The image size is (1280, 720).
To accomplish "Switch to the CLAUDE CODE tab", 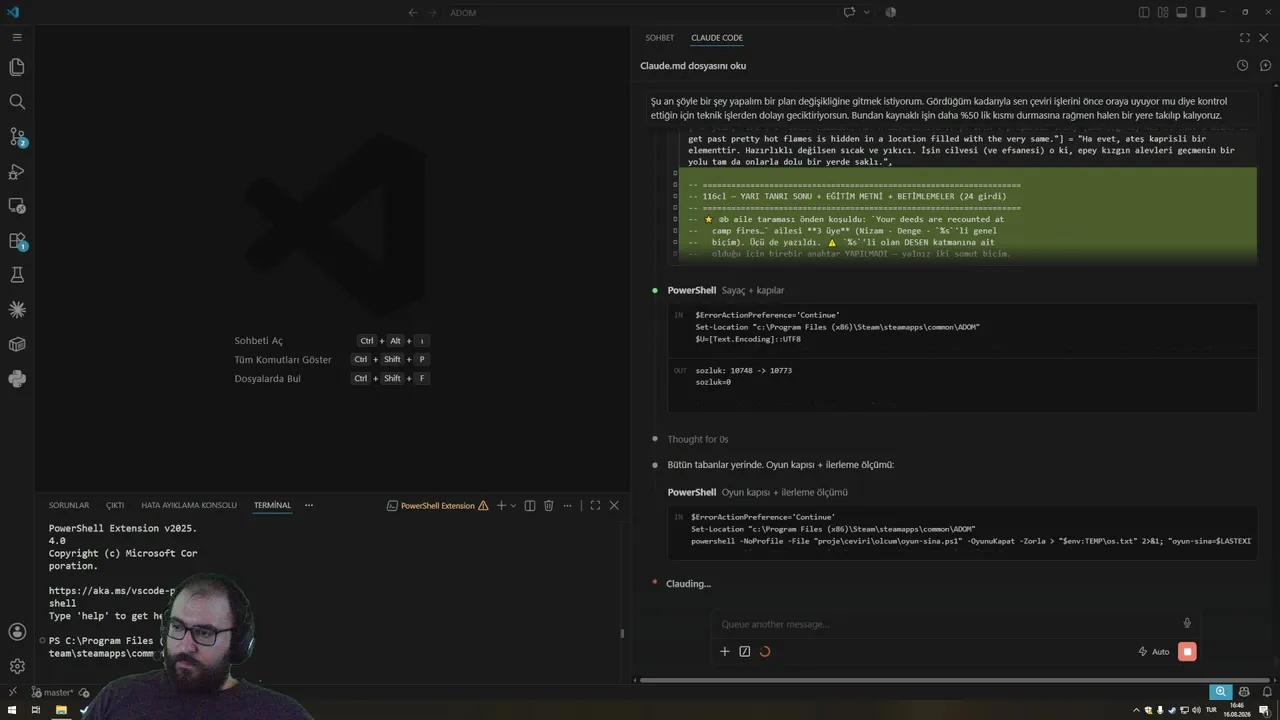I will 717,38.
